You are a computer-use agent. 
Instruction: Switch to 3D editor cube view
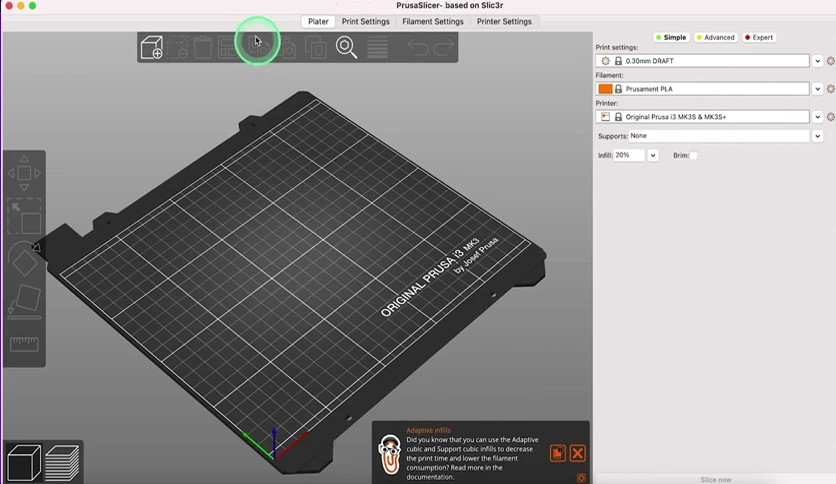23,462
